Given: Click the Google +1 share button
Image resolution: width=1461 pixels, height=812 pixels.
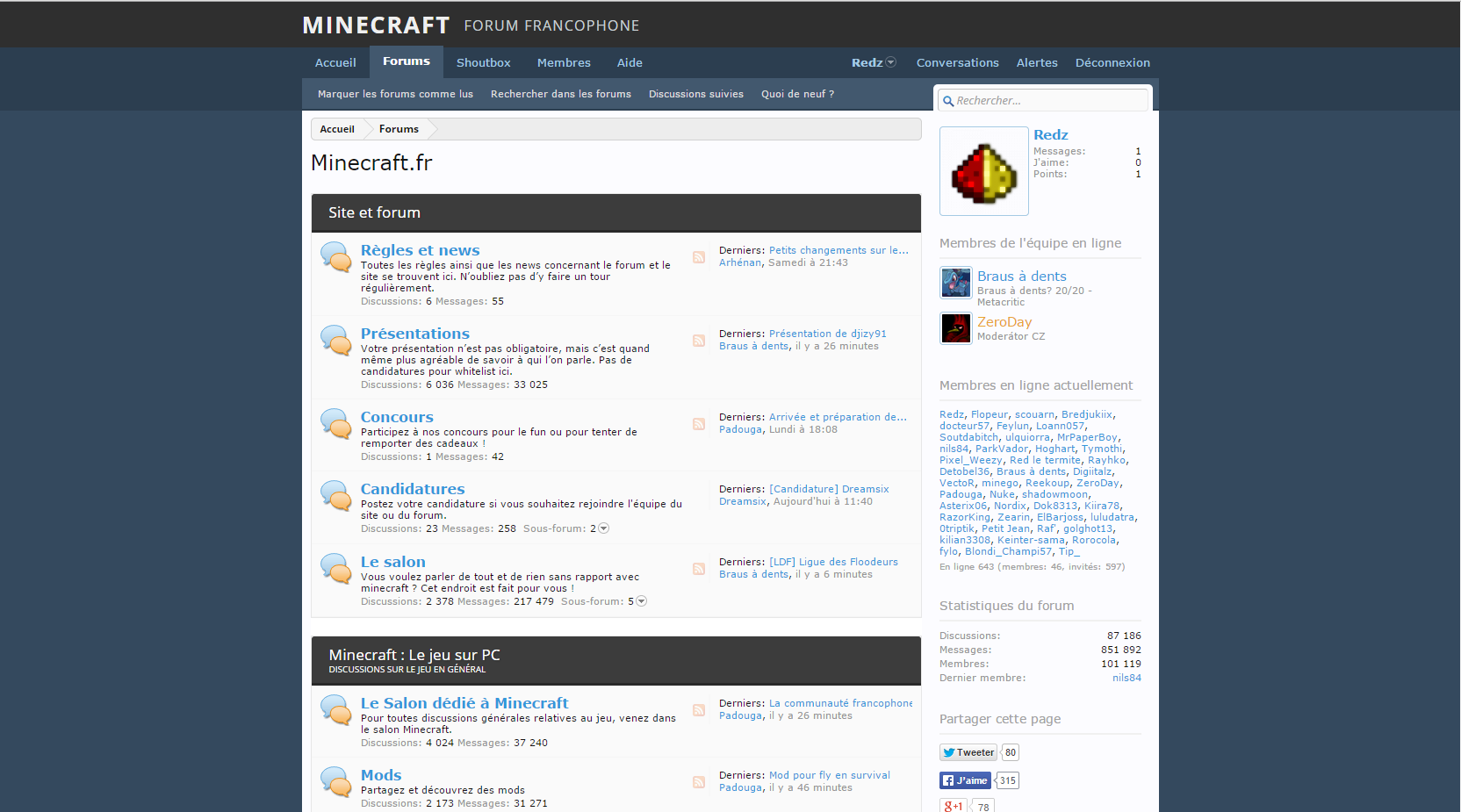Looking at the screenshot, I should tap(953, 806).
